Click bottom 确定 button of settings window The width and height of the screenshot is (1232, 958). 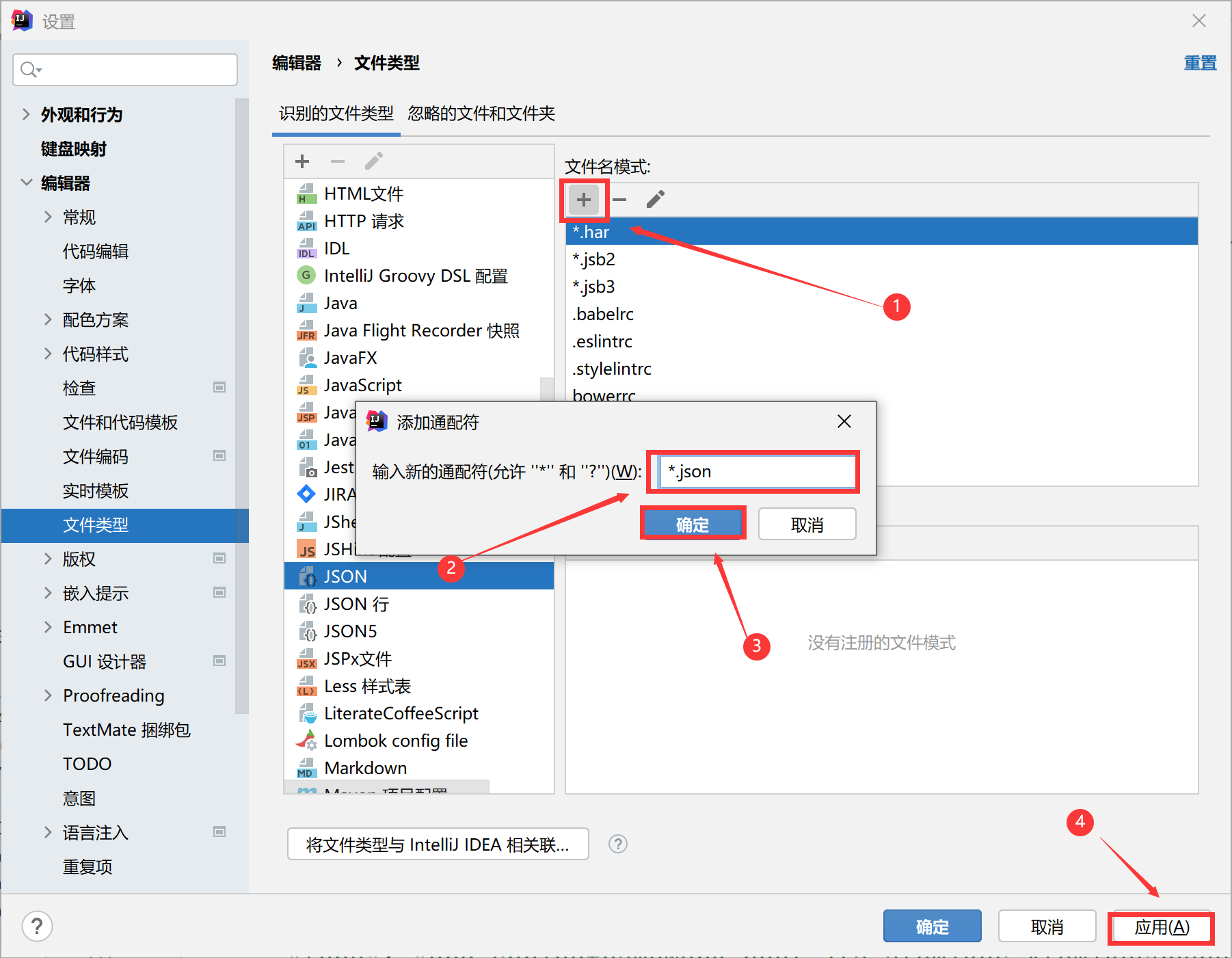[x=933, y=927]
